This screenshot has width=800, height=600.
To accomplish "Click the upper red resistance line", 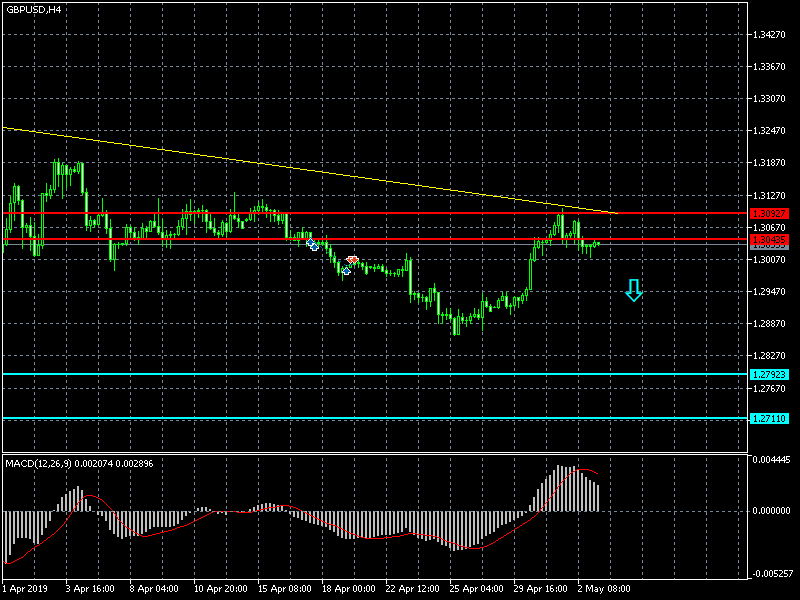I will 400,213.
